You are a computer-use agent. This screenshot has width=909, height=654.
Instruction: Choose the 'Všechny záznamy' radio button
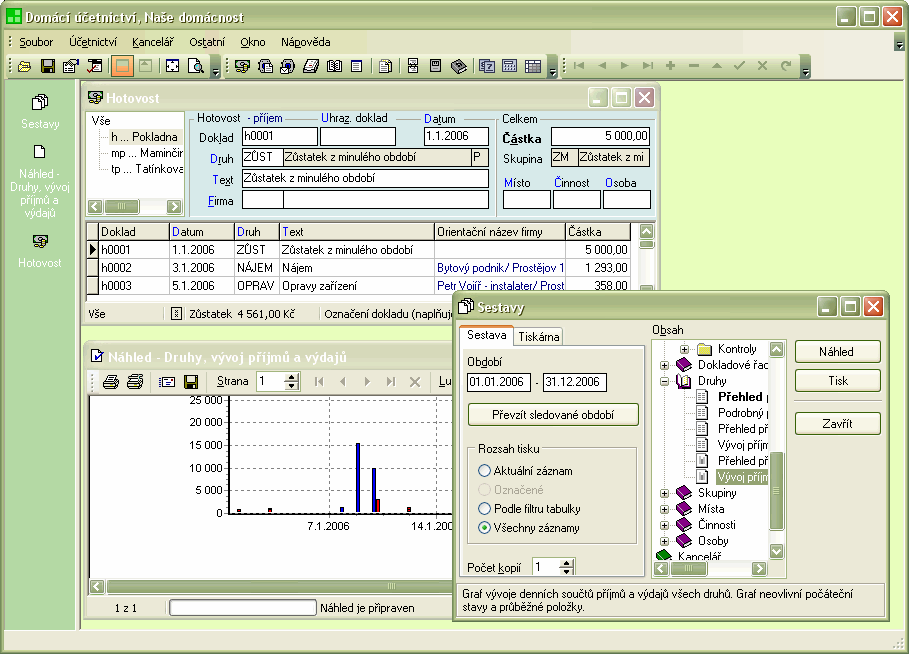(x=485, y=528)
